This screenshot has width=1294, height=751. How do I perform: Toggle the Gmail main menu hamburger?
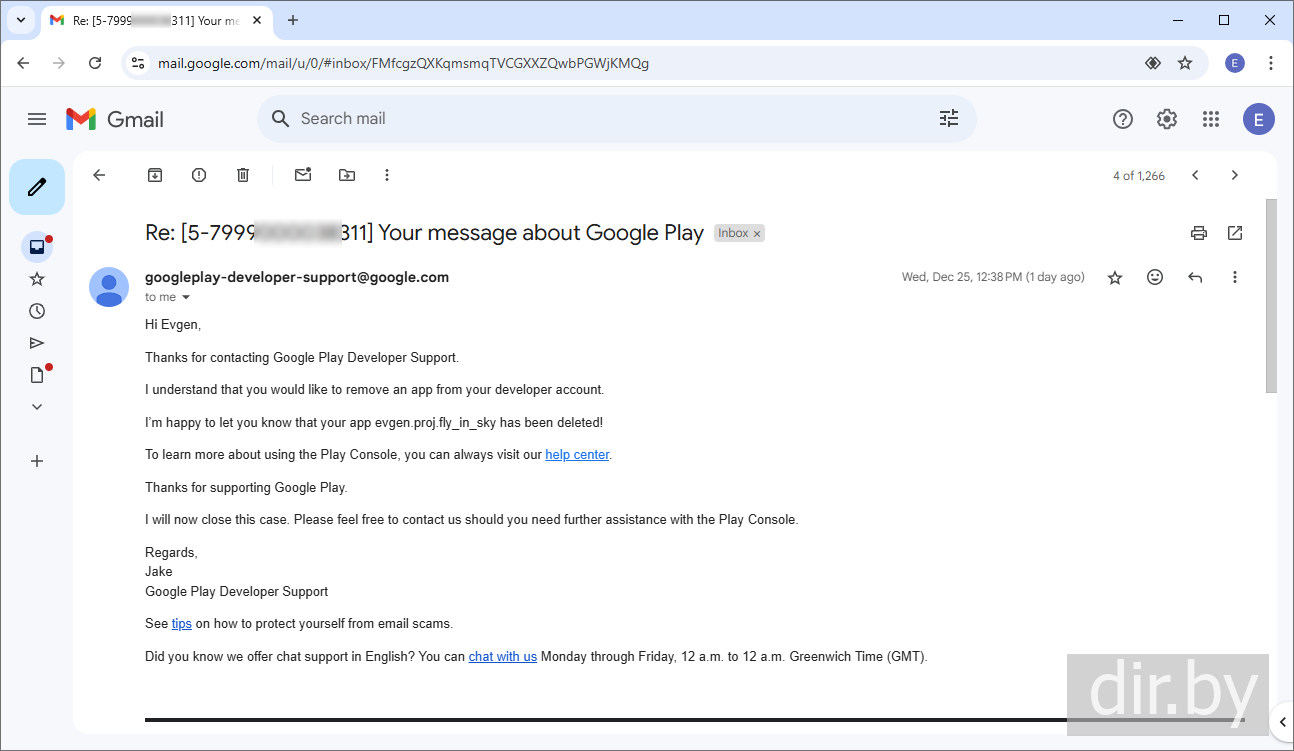(x=37, y=119)
